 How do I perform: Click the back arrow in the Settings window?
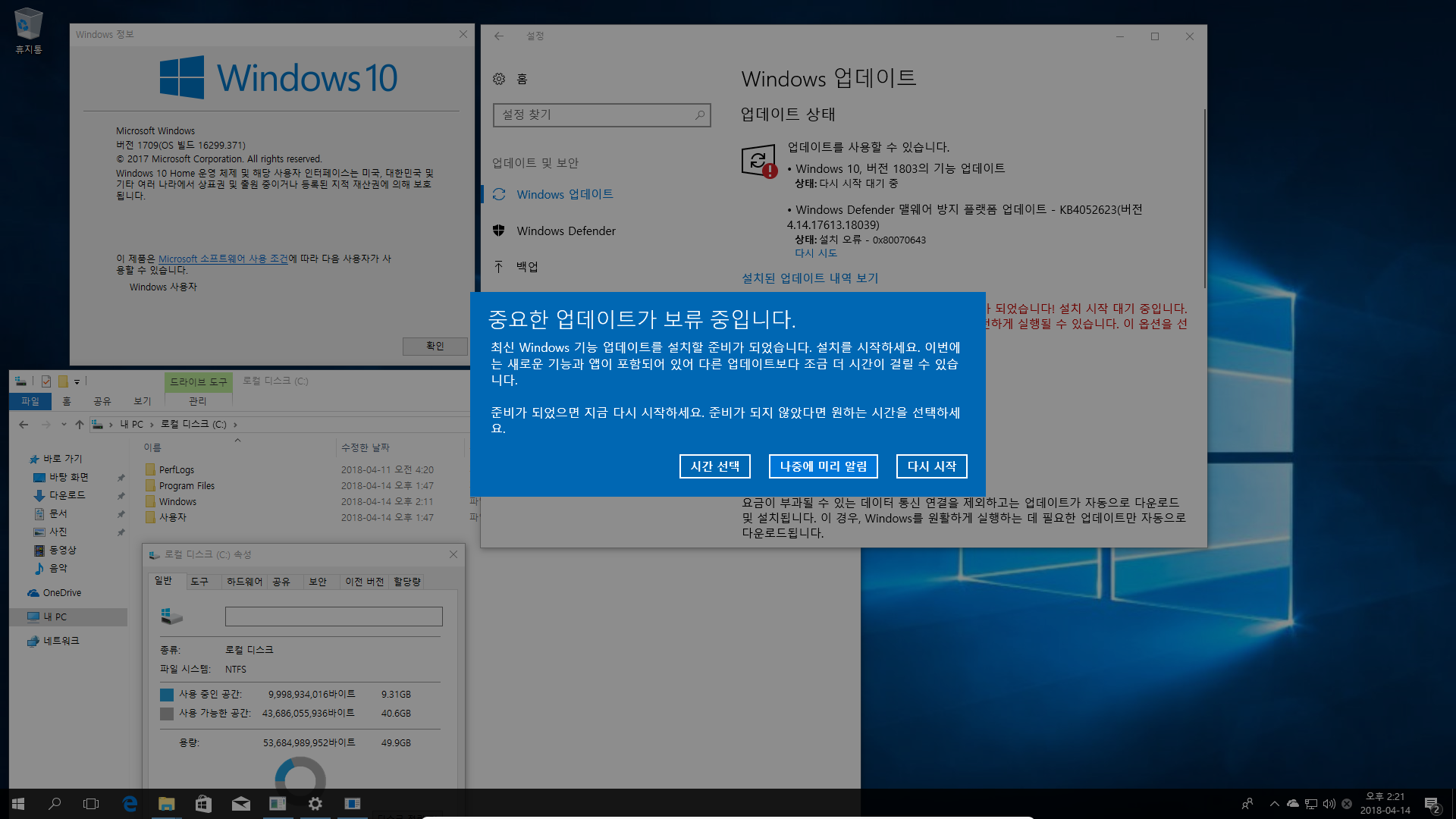(499, 36)
